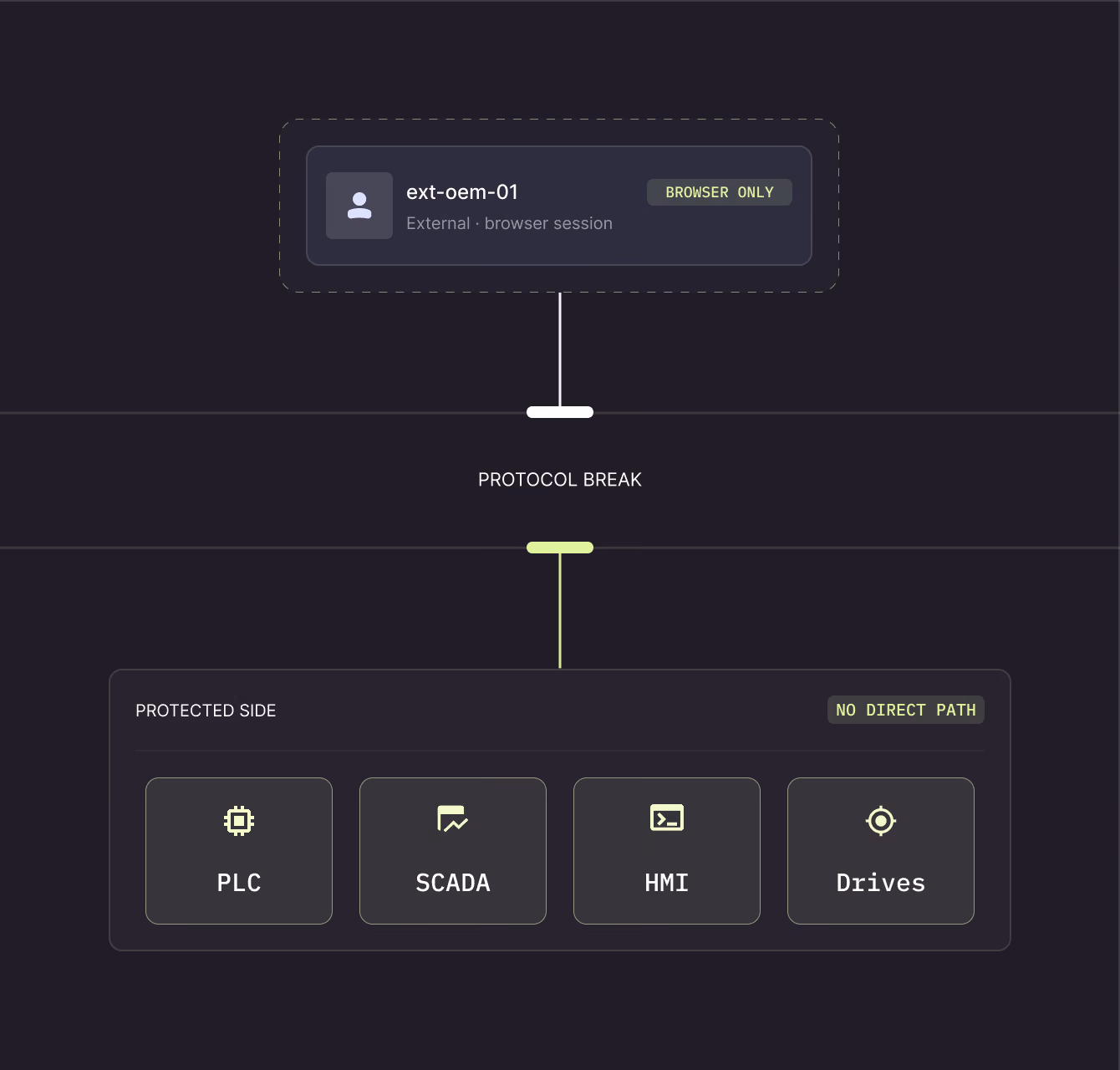This screenshot has width=1120, height=1070.
Task: Click the PLC chip icon
Action: (x=239, y=821)
